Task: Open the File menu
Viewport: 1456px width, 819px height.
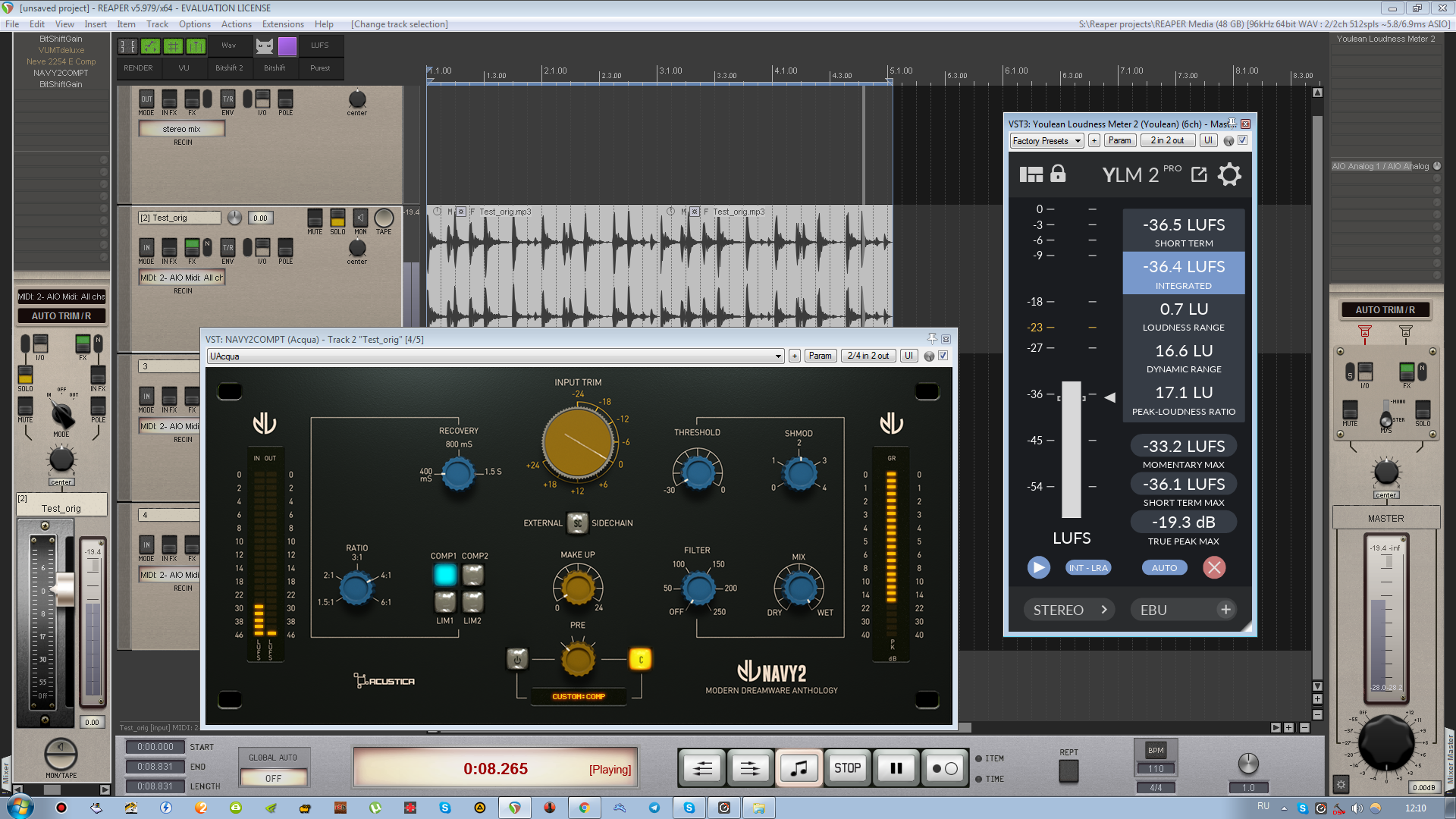Action: coord(12,24)
